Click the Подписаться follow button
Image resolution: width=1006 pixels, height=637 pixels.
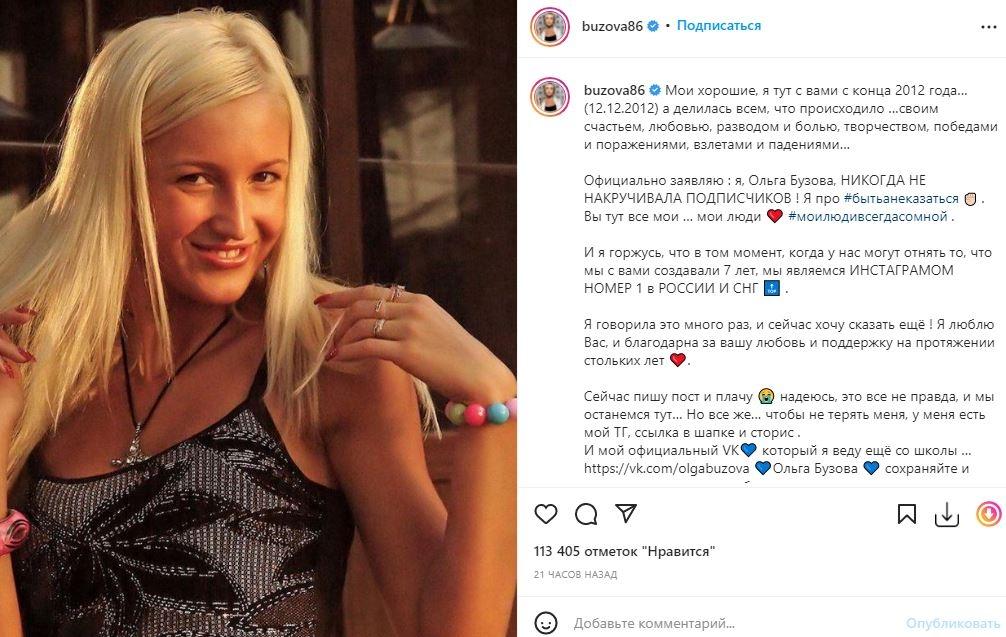[x=719, y=26]
